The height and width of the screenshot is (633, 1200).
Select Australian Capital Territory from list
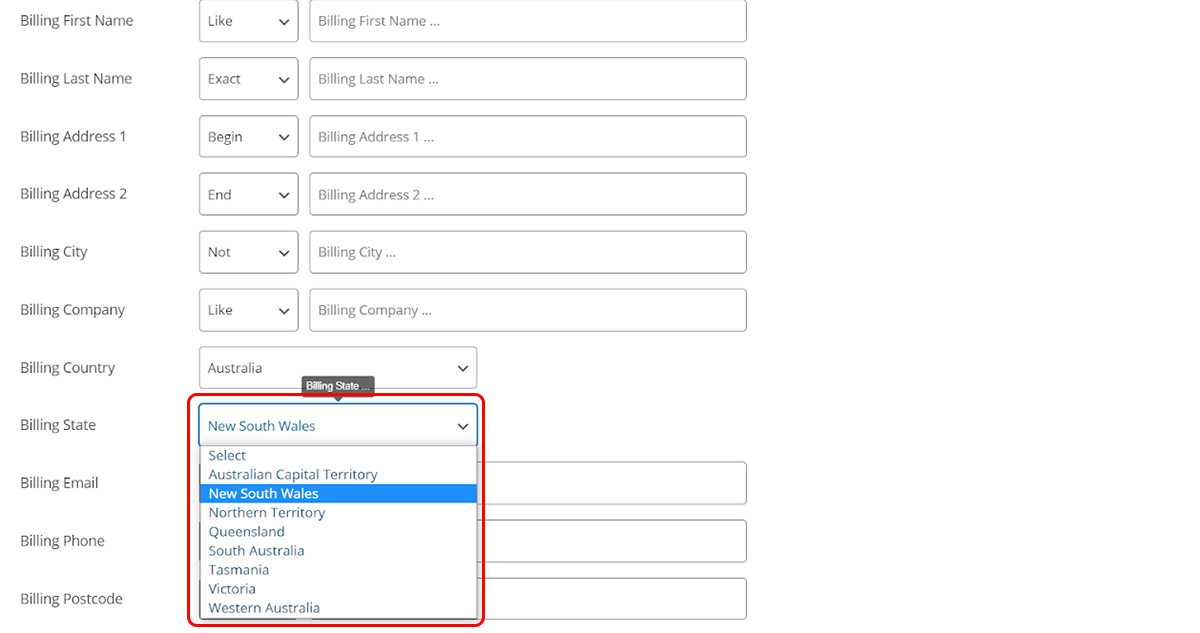point(293,475)
